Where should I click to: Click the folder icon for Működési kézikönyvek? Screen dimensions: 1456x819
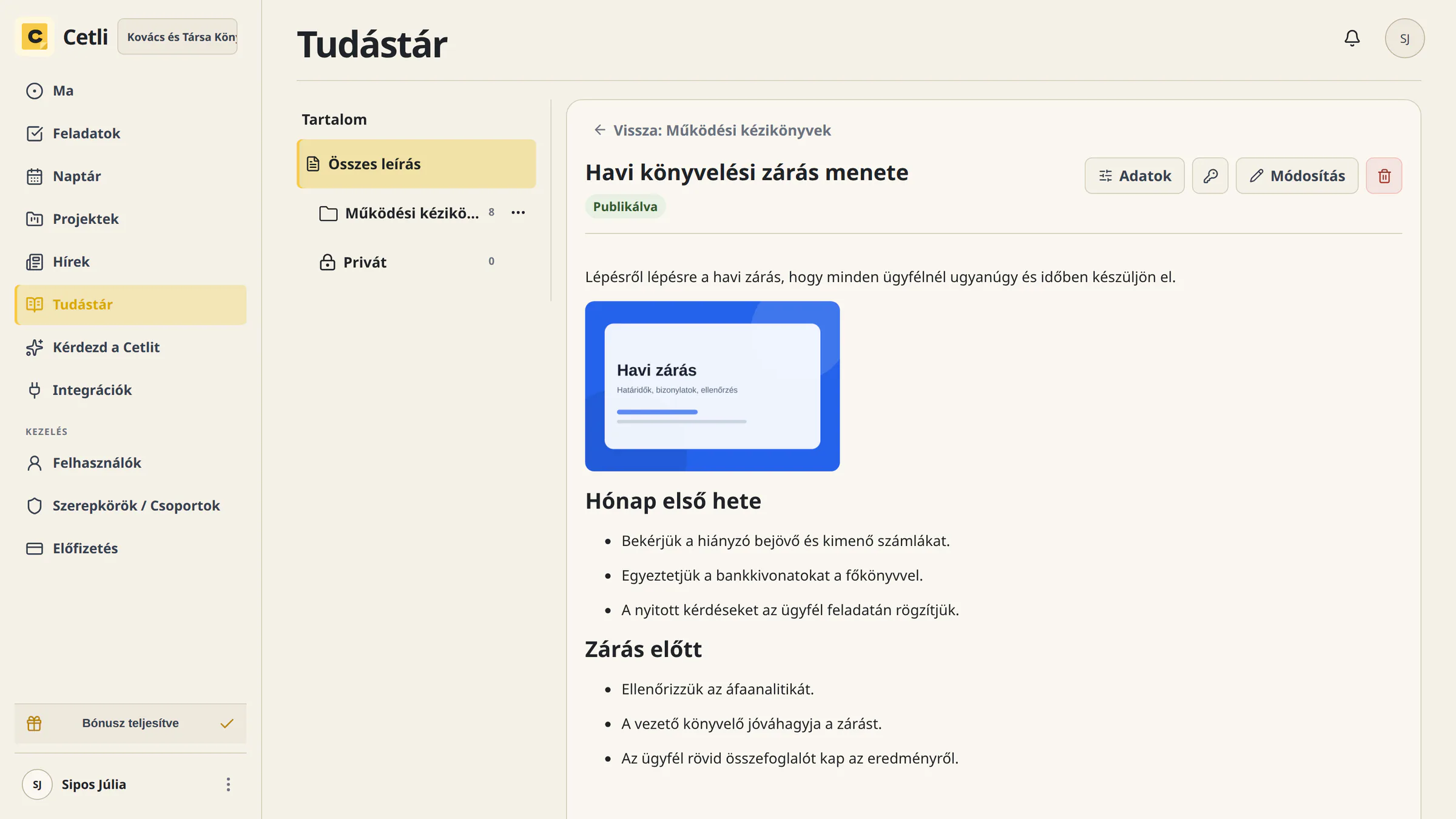click(328, 214)
